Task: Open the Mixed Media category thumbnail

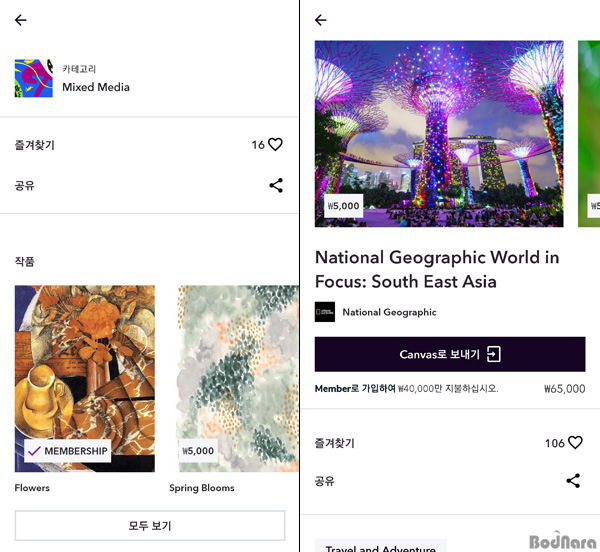Action: (x=34, y=78)
